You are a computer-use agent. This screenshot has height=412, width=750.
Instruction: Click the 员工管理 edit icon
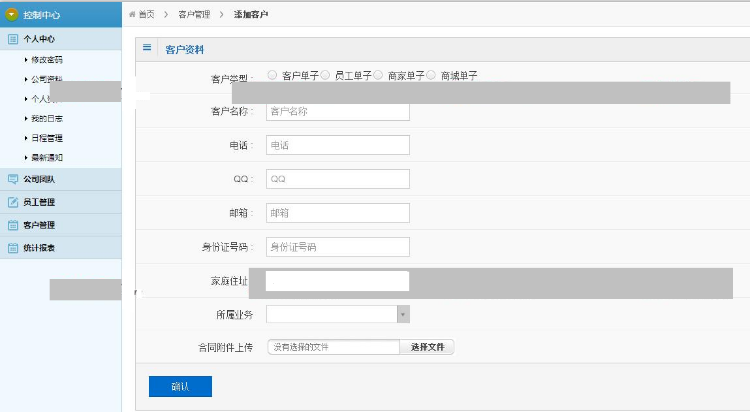[x=13, y=202]
